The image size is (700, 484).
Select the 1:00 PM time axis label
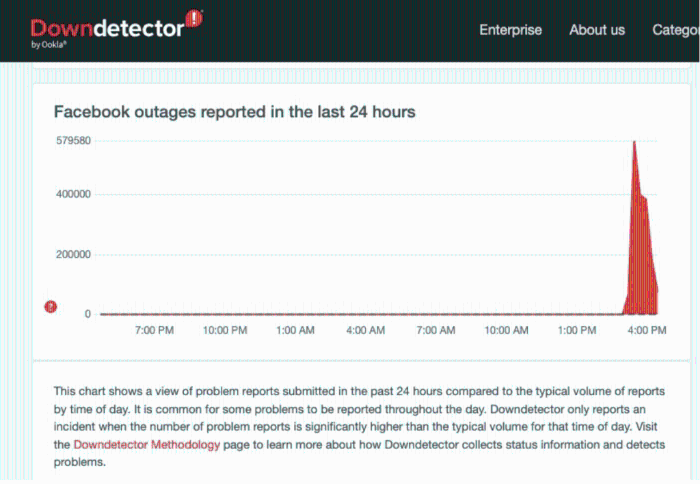(x=577, y=330)
